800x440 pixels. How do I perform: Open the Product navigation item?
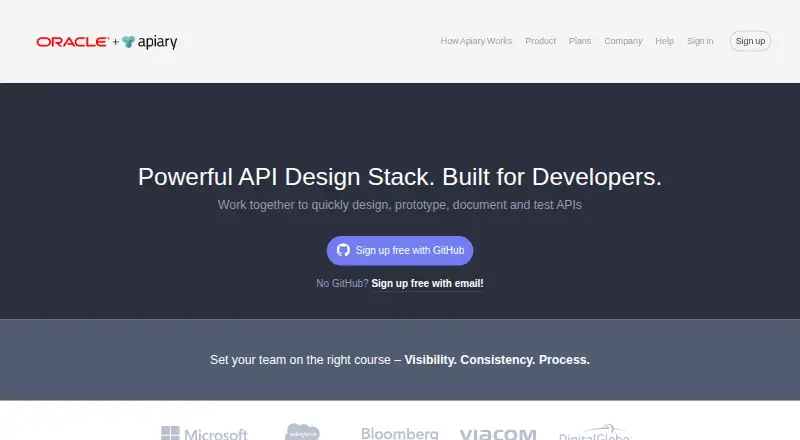(540, 41)
